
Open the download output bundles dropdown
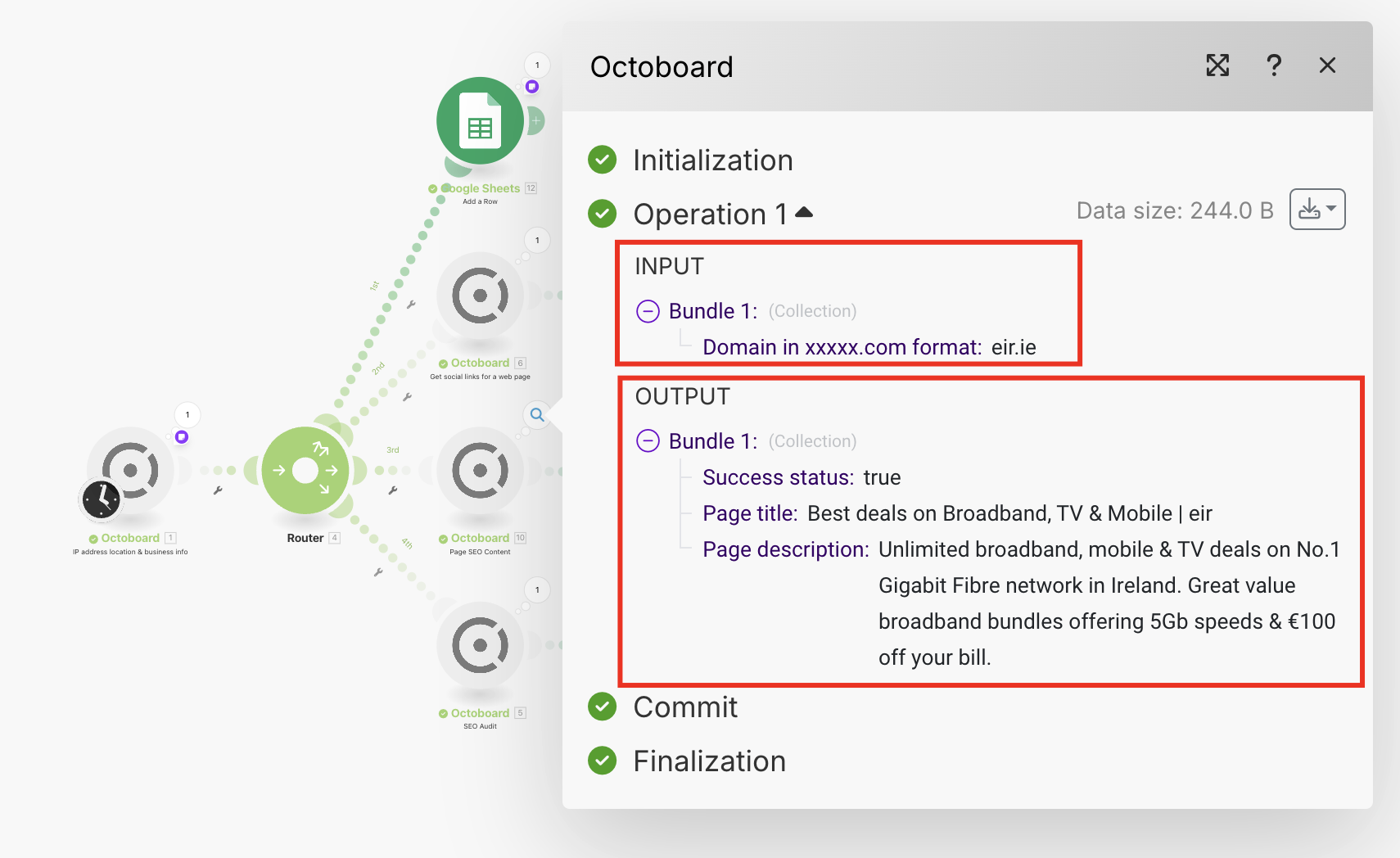coord(1316,210)
